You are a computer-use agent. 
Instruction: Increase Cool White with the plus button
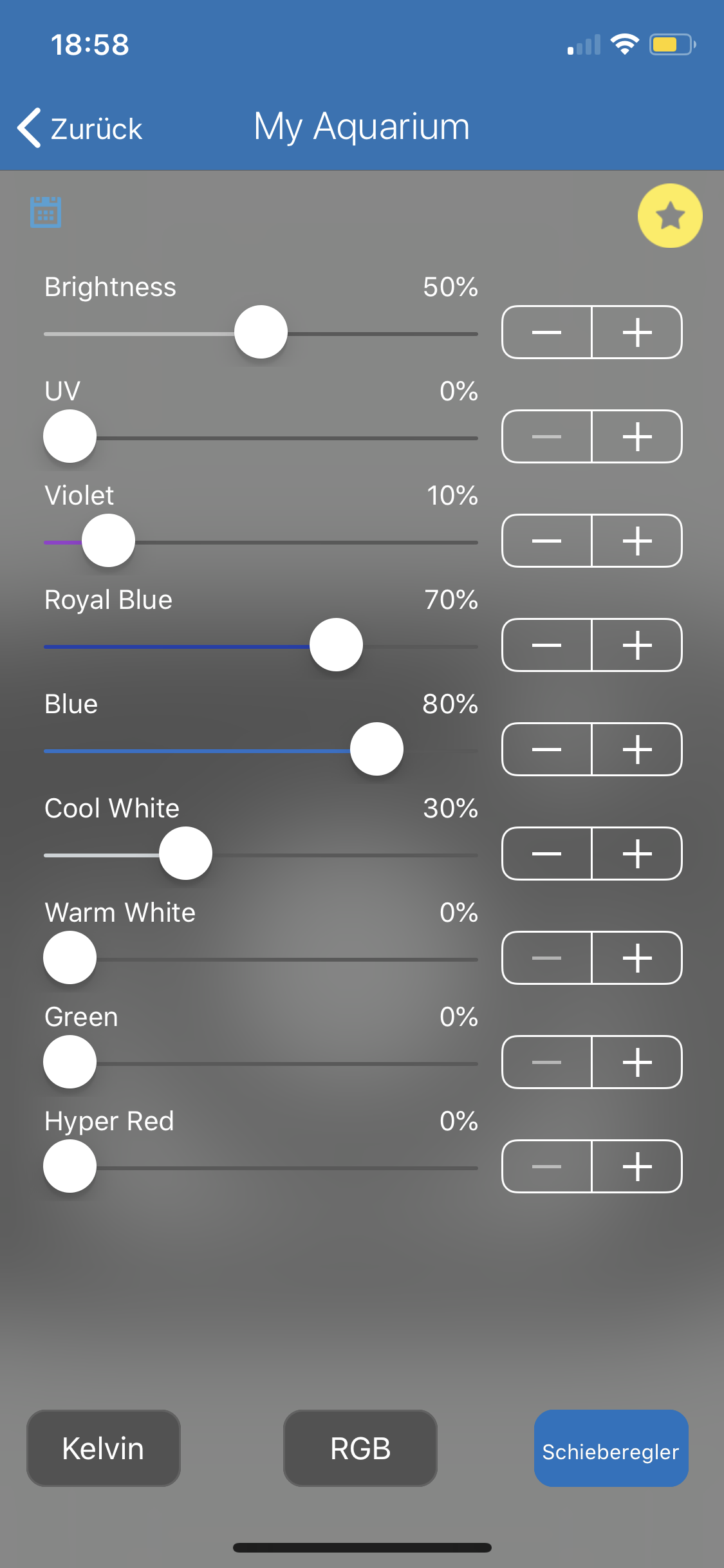point(637,854)
